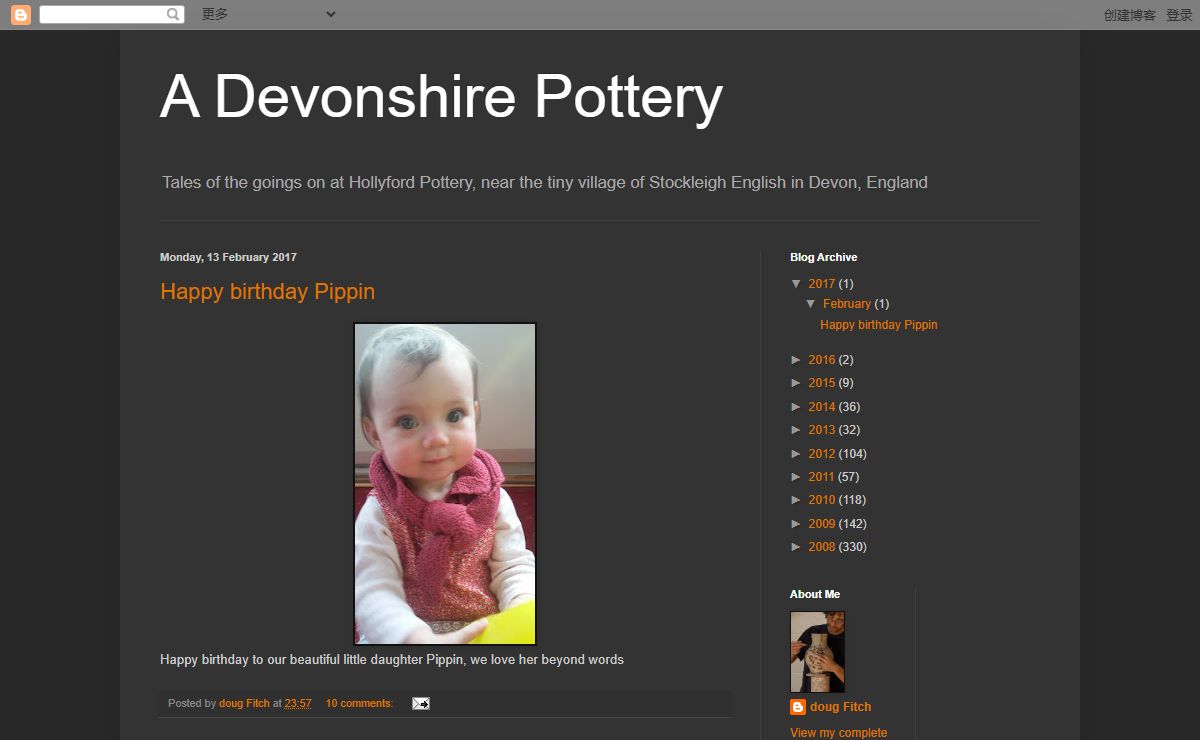Open the 更多 dropdown menu
This screenshot has height=740, width=1200.
pos(268,15)
